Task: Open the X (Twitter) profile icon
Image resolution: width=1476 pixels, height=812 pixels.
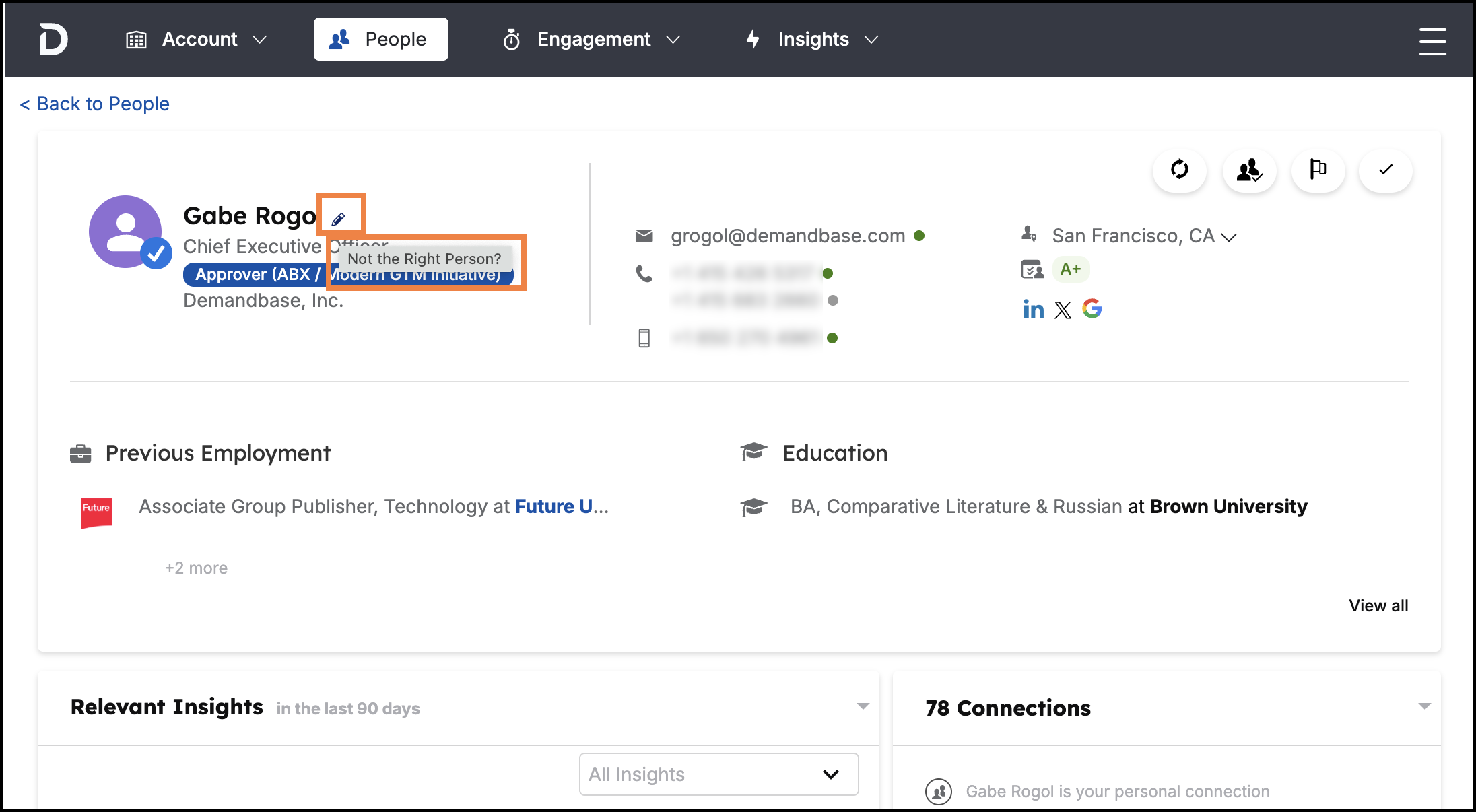Action: pyautogui.click(x=1063, y=310)
